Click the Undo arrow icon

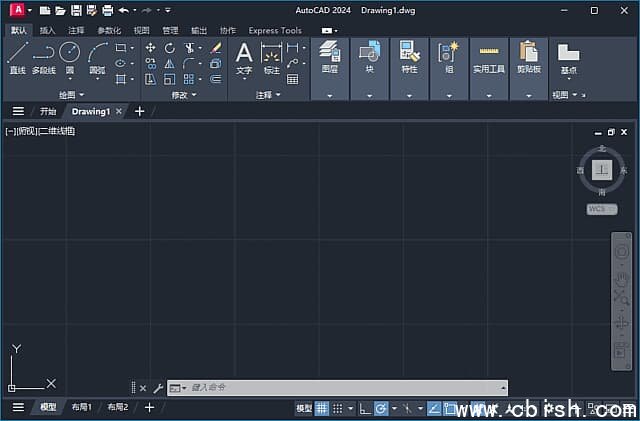point(124,10)
